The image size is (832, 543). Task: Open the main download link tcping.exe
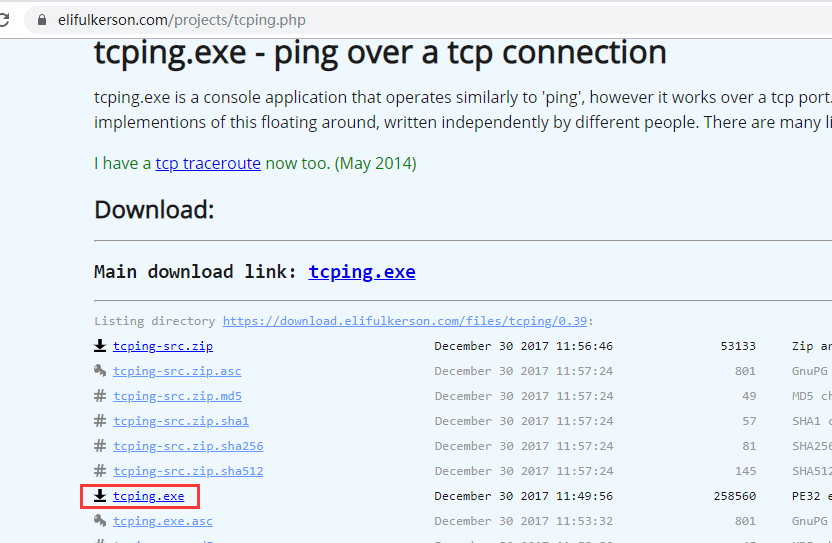362,272
